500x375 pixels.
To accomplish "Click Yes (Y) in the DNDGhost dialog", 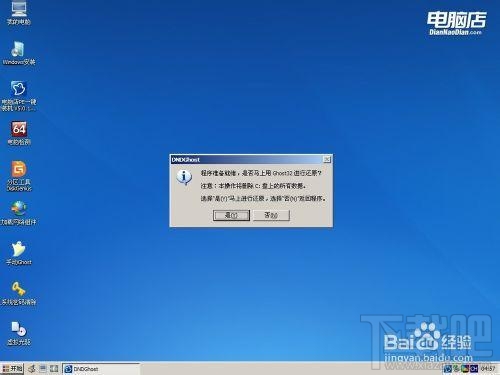I will (x=231, y=215).
